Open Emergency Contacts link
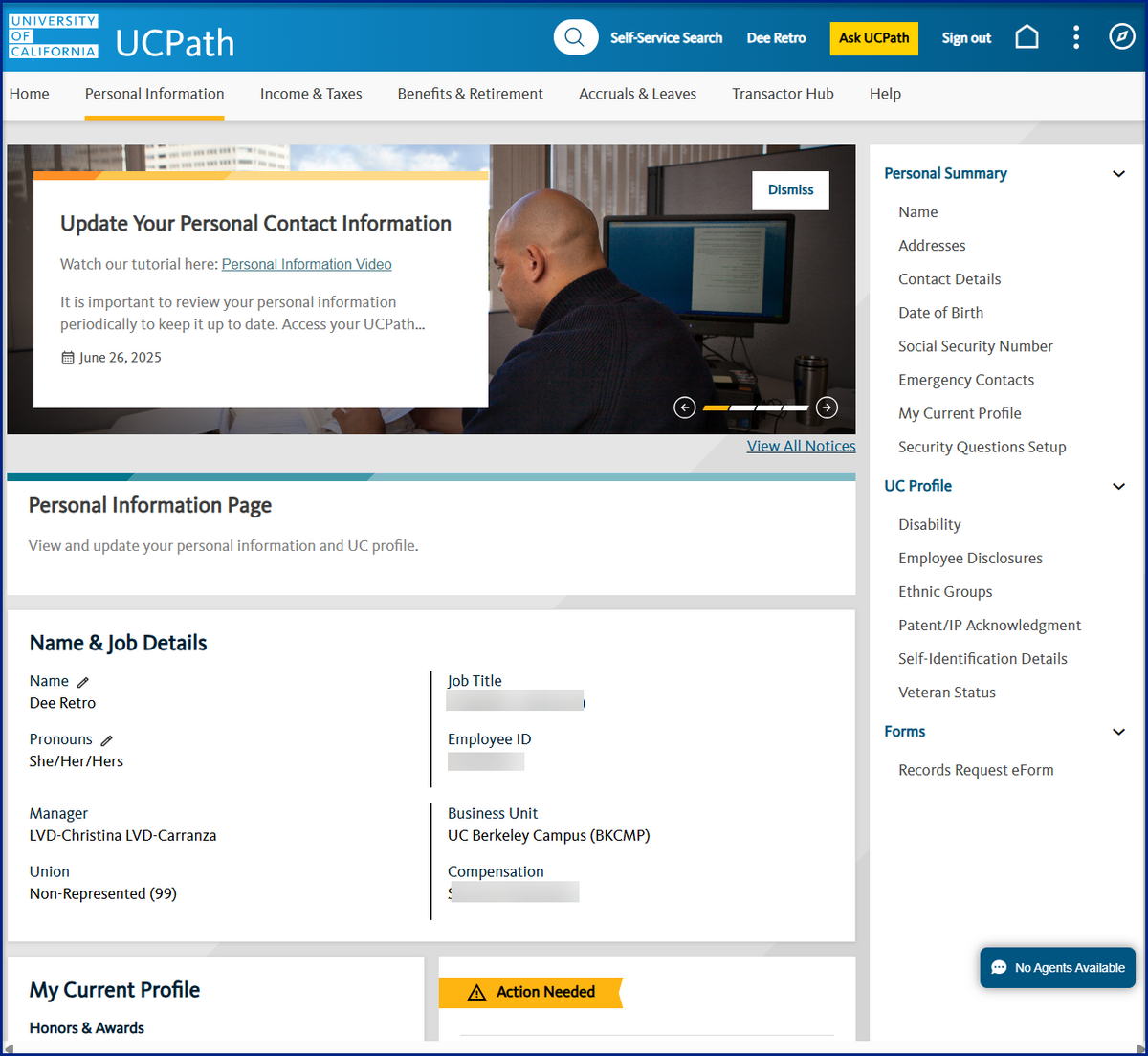Viewport: 1148px width, 1056px height. click(x=966, y=380)
